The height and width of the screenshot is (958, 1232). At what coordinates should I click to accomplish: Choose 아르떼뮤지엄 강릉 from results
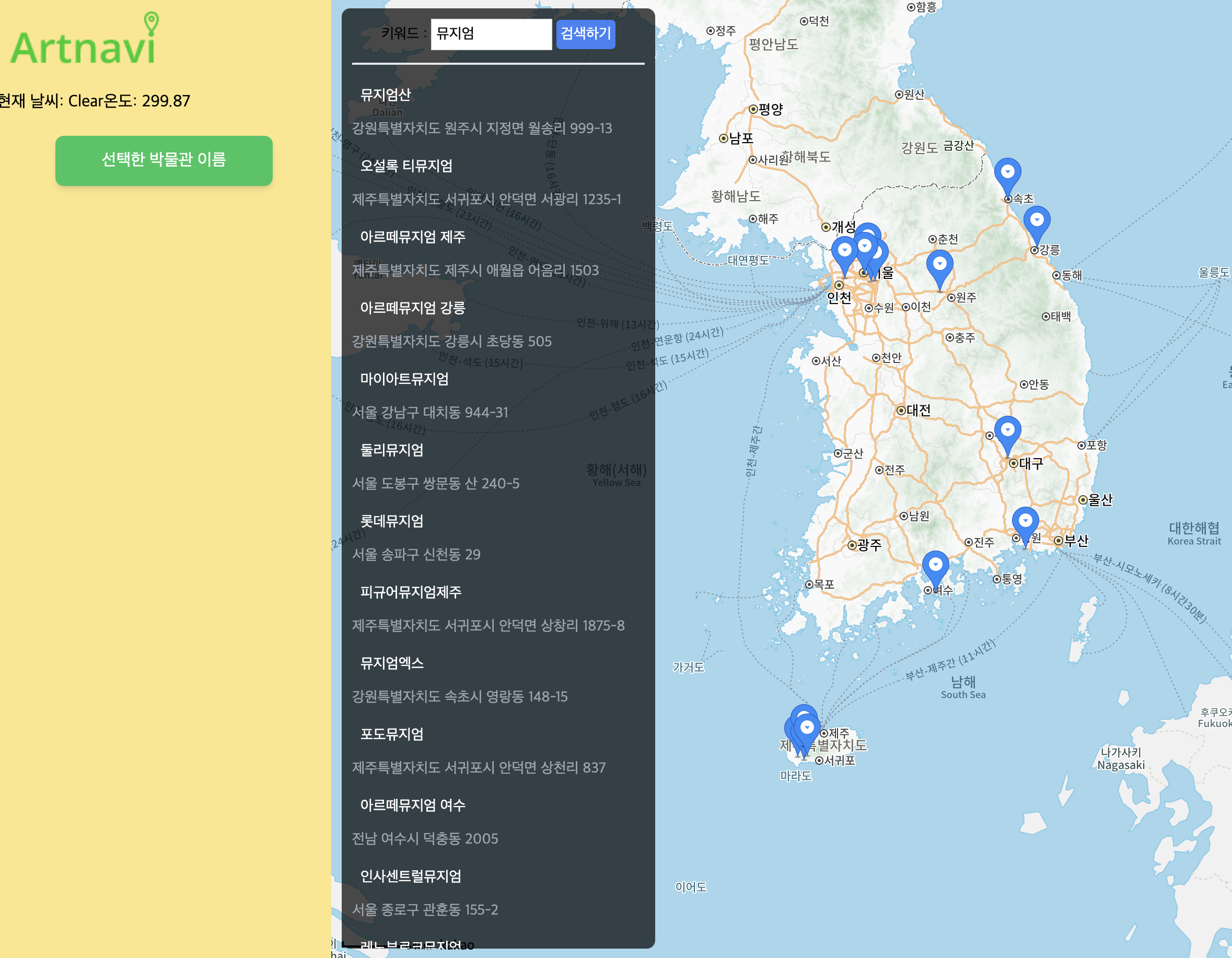pos(413,308)
